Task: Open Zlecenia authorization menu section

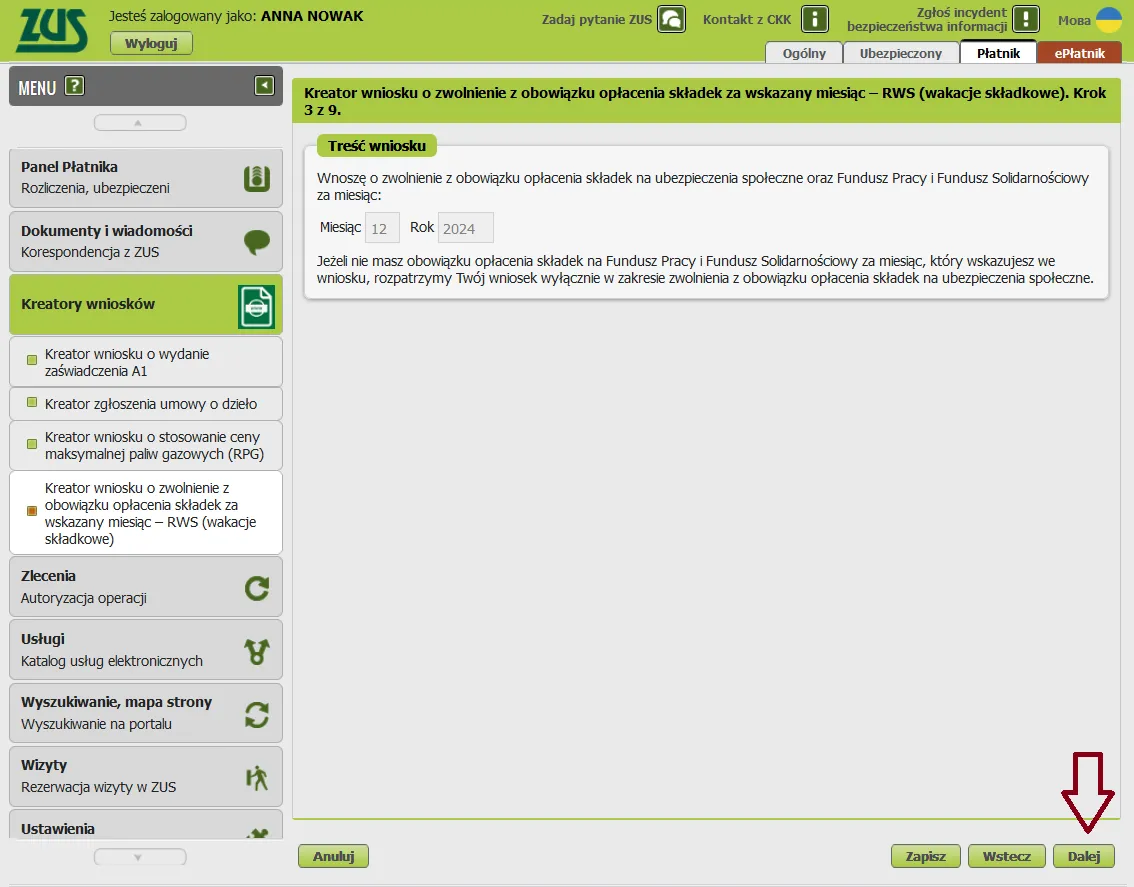Action: pyautogui.click(x=145, y=587)
